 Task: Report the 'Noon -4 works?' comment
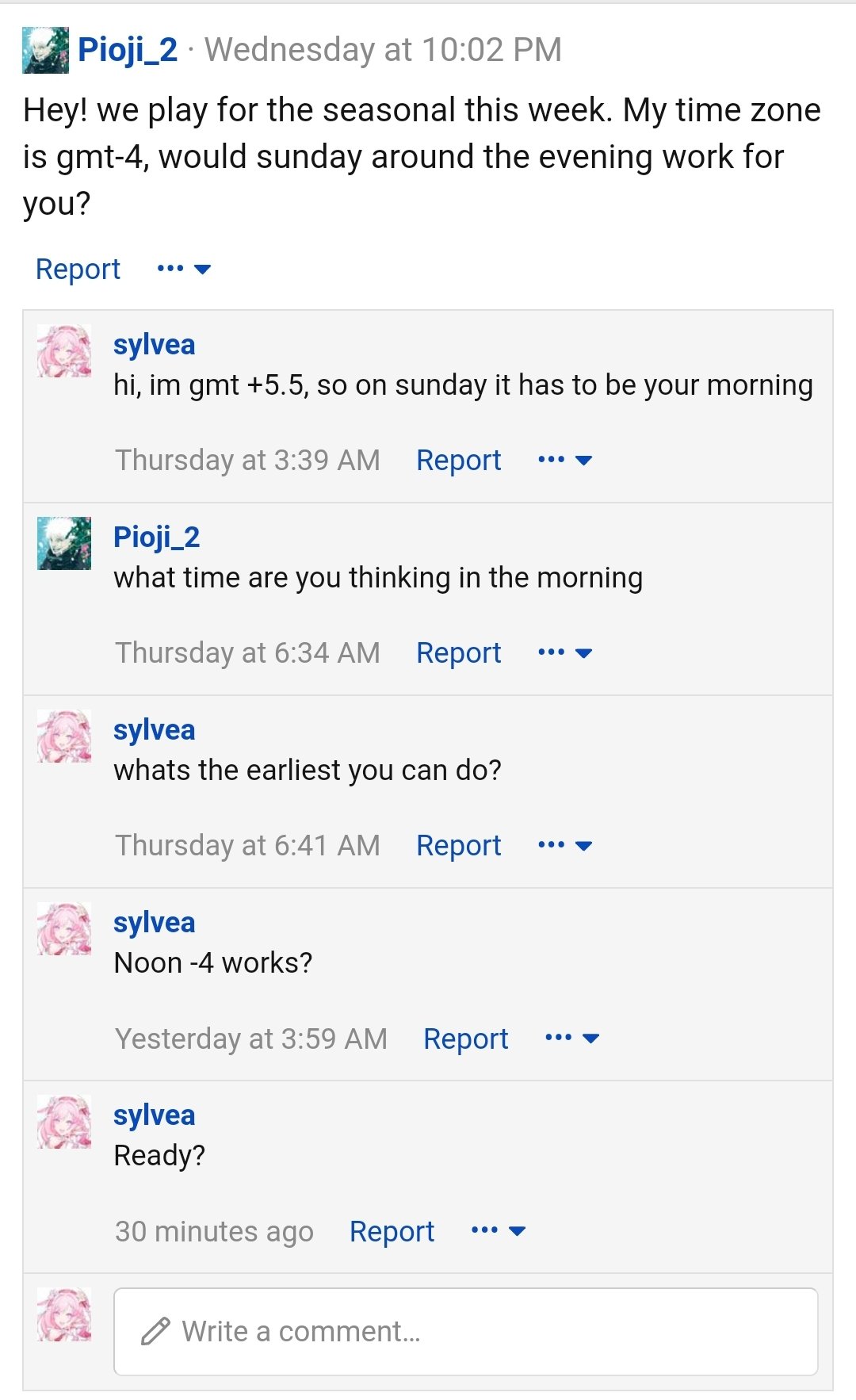pyautogui.click(x=465, y=1039)
